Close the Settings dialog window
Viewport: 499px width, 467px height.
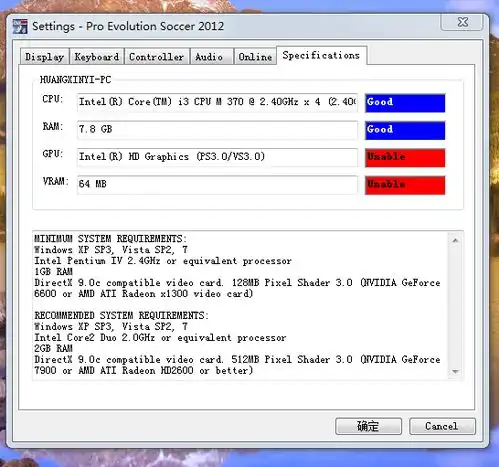(x=463, y=22)
